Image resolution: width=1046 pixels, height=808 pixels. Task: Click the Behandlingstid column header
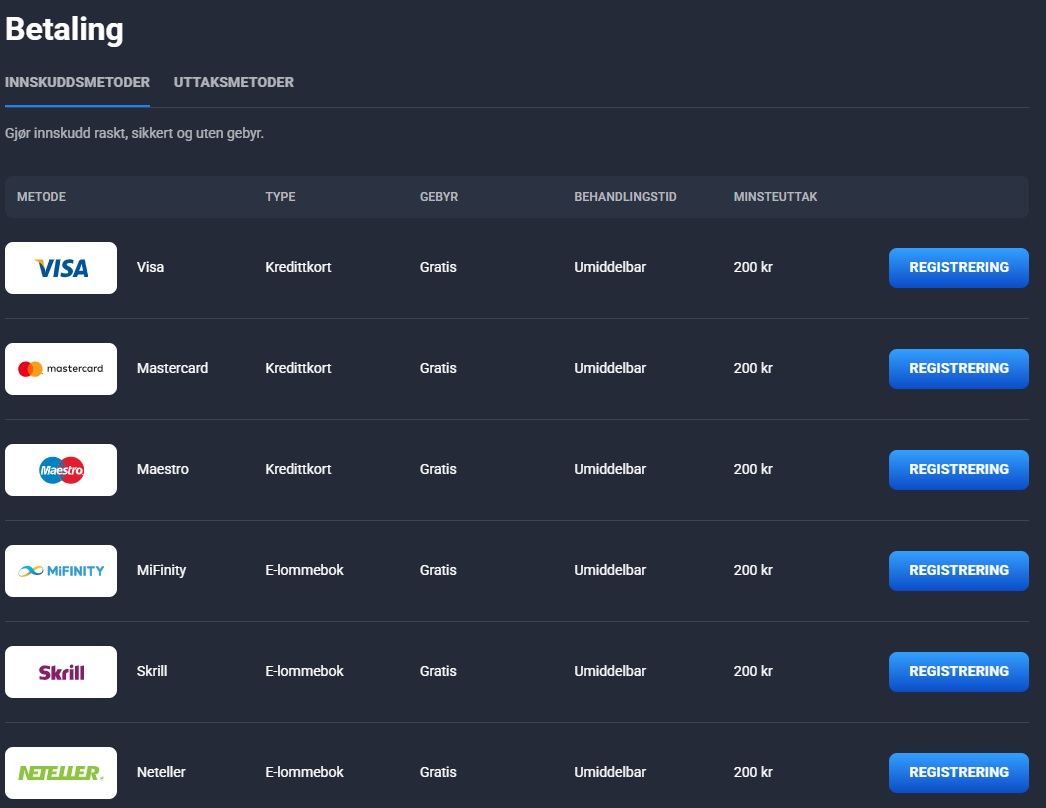pos(625,197)
